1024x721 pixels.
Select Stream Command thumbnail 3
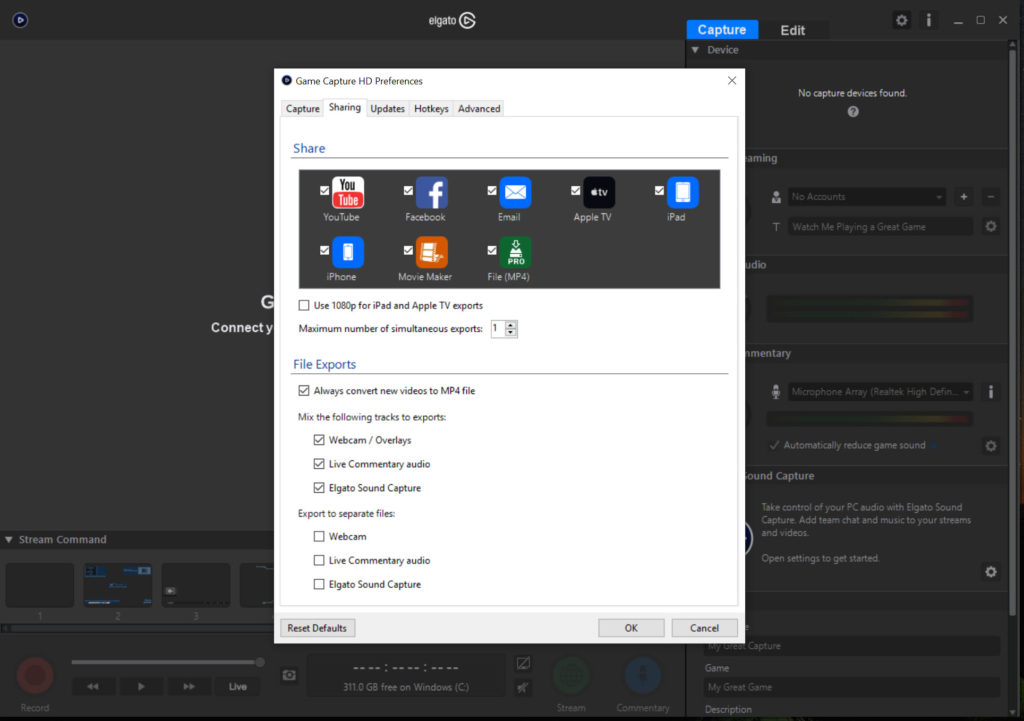point(196,585)
